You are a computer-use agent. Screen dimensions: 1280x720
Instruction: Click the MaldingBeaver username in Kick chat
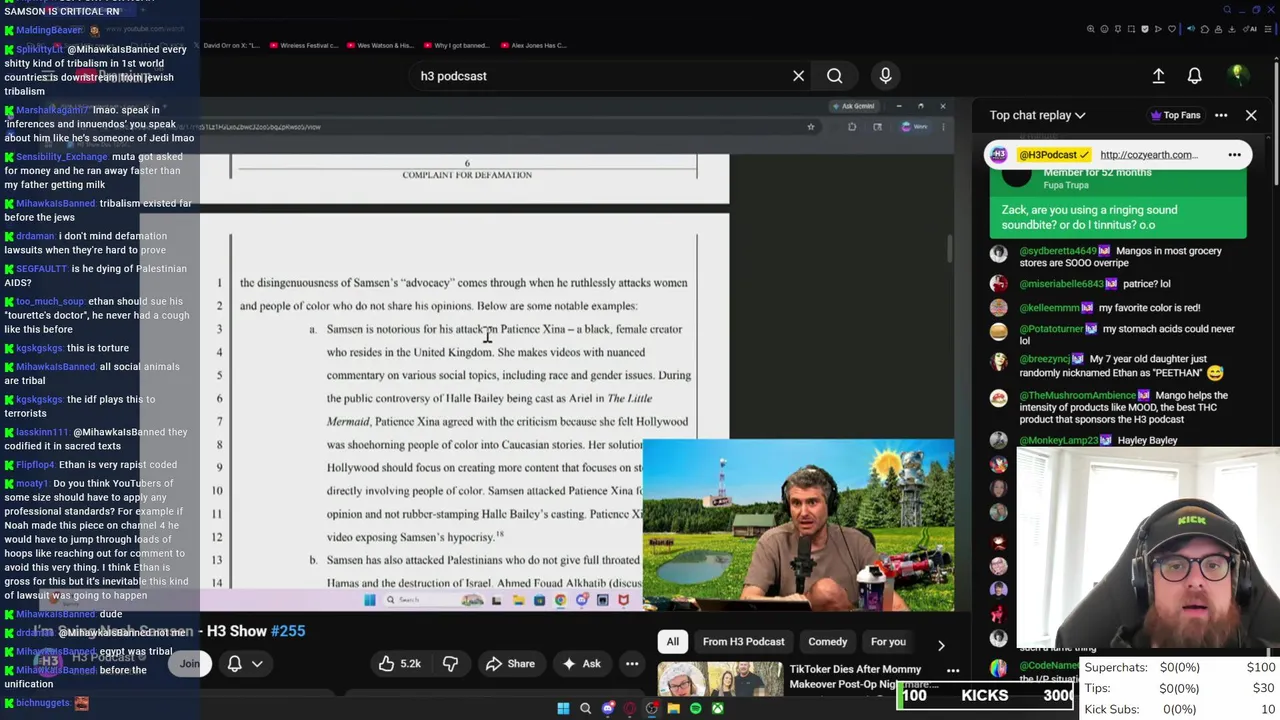coord(48,31)
